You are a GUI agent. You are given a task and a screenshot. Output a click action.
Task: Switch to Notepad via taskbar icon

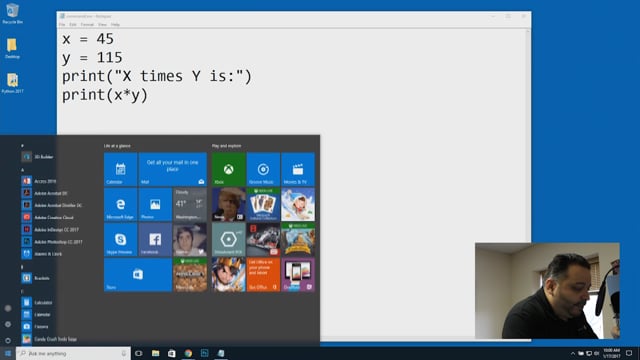(221, 353)
